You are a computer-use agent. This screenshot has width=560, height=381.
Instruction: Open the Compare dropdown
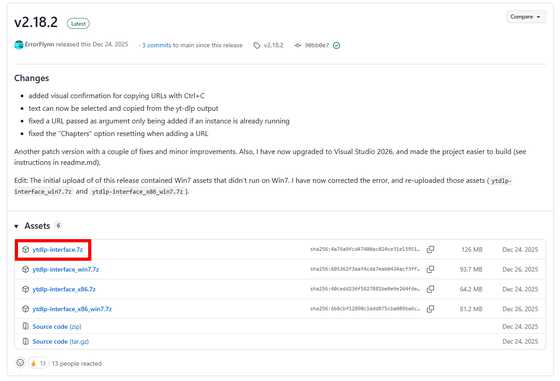point(526,17)
